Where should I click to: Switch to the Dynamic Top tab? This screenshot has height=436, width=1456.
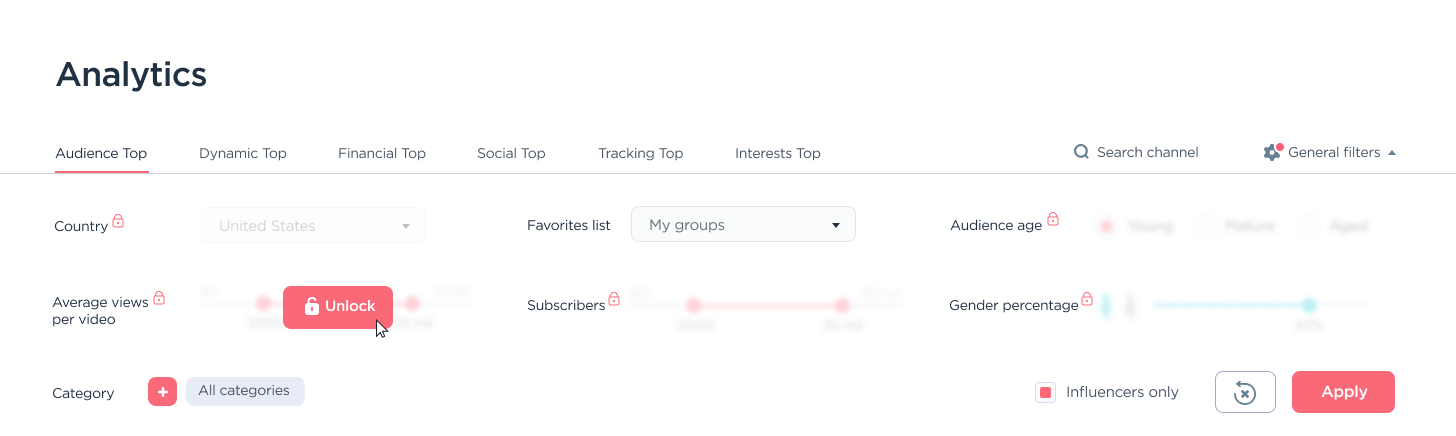tap(243, 154)
